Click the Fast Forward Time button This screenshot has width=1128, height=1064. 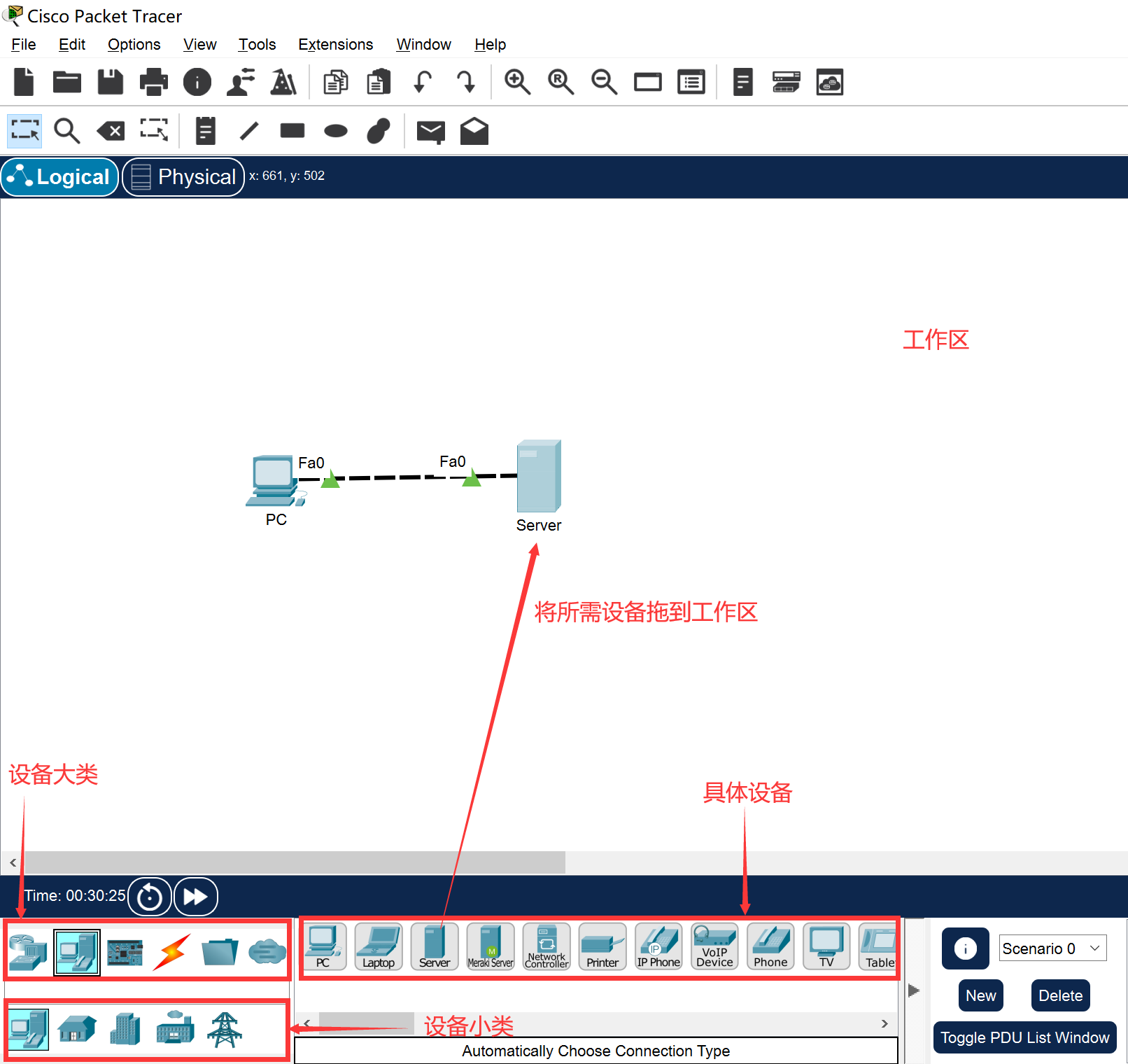pyautogui.click(x=195, y=897)
